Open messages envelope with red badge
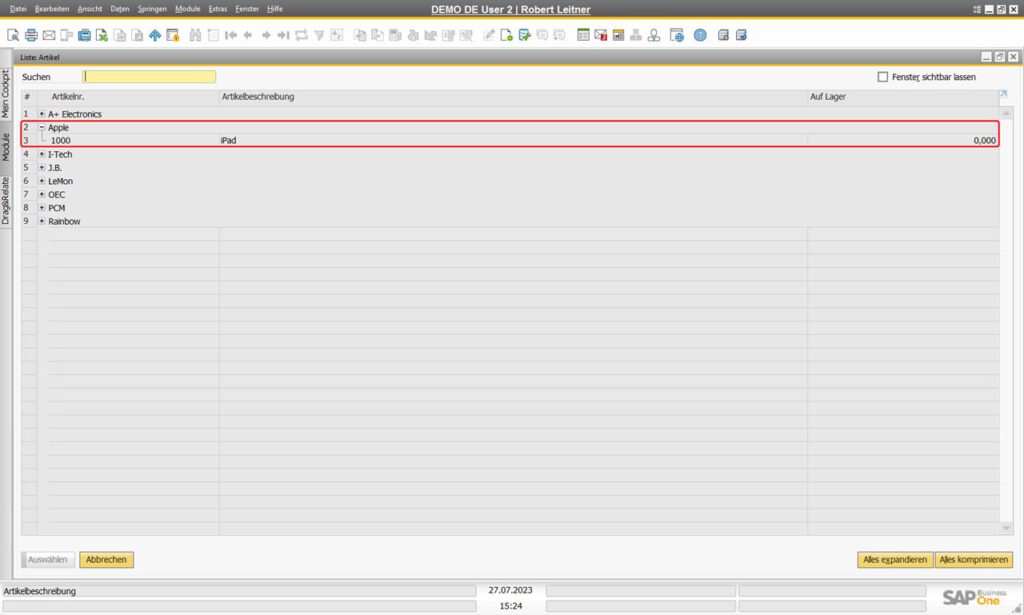 point(601,35)
